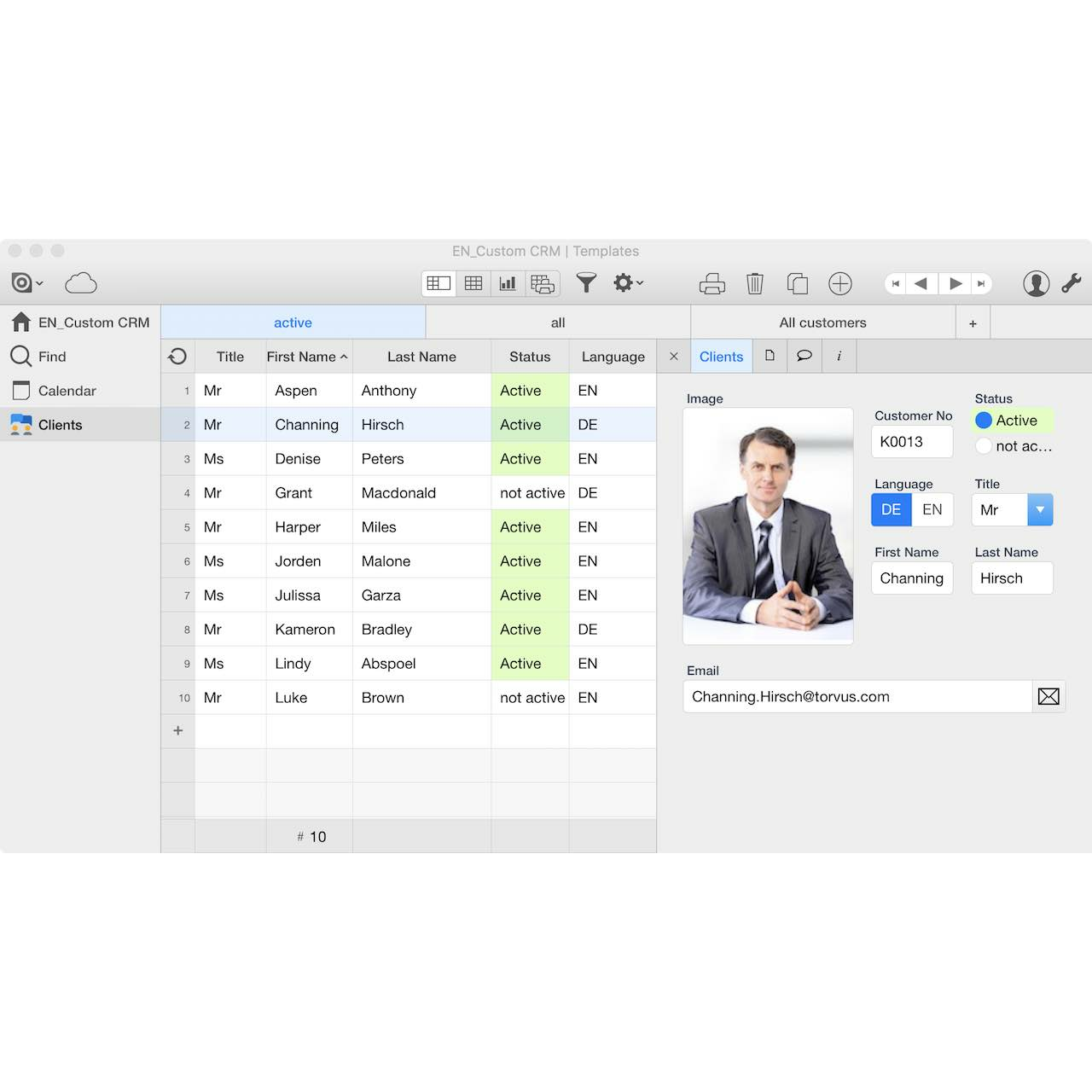This screenshot has width=1092, height=1092.
Task: Select the form view icon
Action: pos(439,282)
